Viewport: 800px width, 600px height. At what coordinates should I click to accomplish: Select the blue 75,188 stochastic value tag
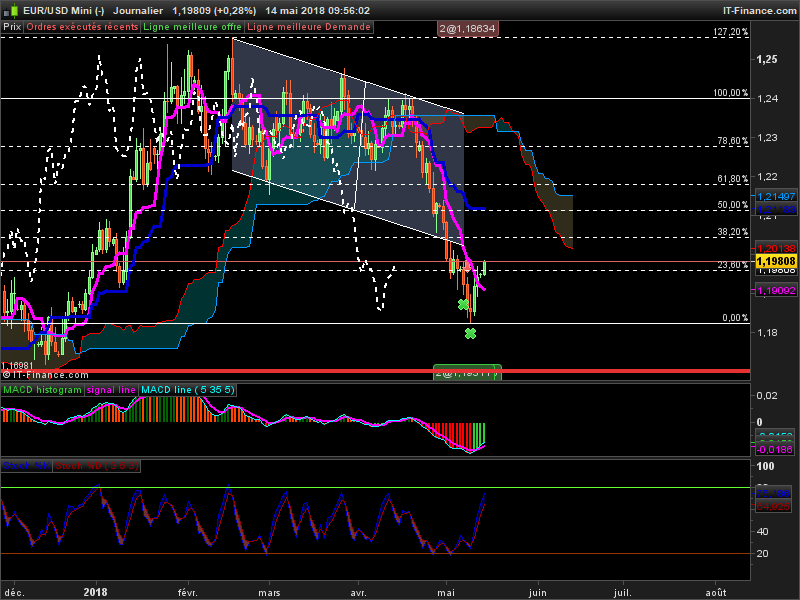pyautogui.click(x=773, y=493)
